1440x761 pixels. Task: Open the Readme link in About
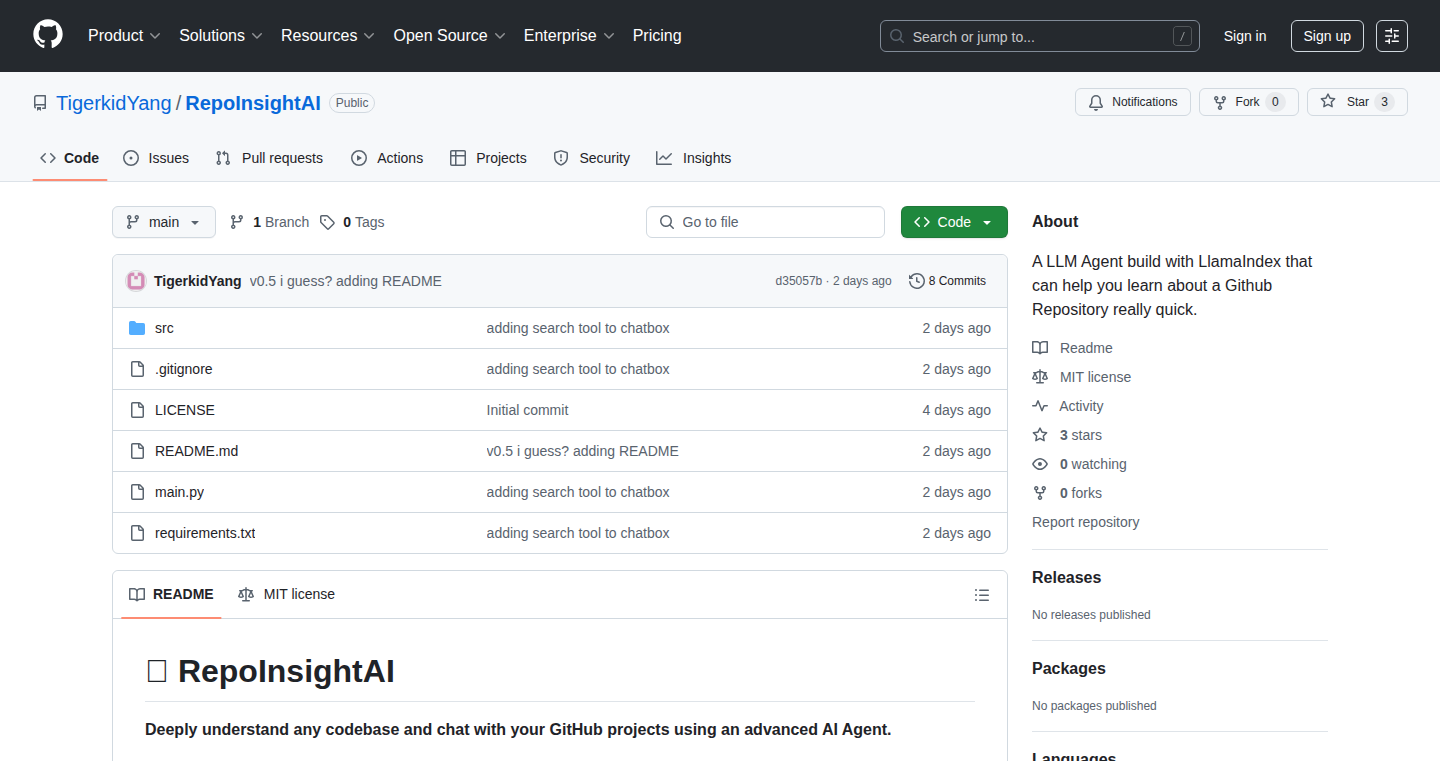coord(1072,348)
